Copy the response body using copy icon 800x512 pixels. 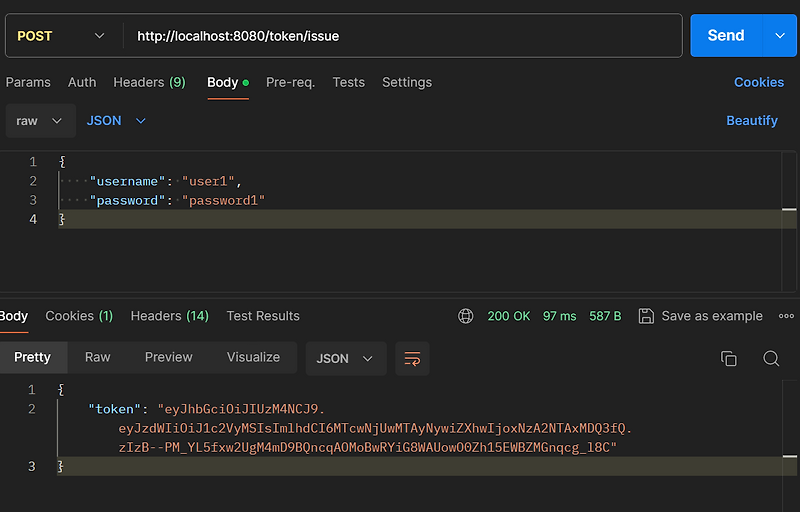pyautogui.click(x=729, y=358)
